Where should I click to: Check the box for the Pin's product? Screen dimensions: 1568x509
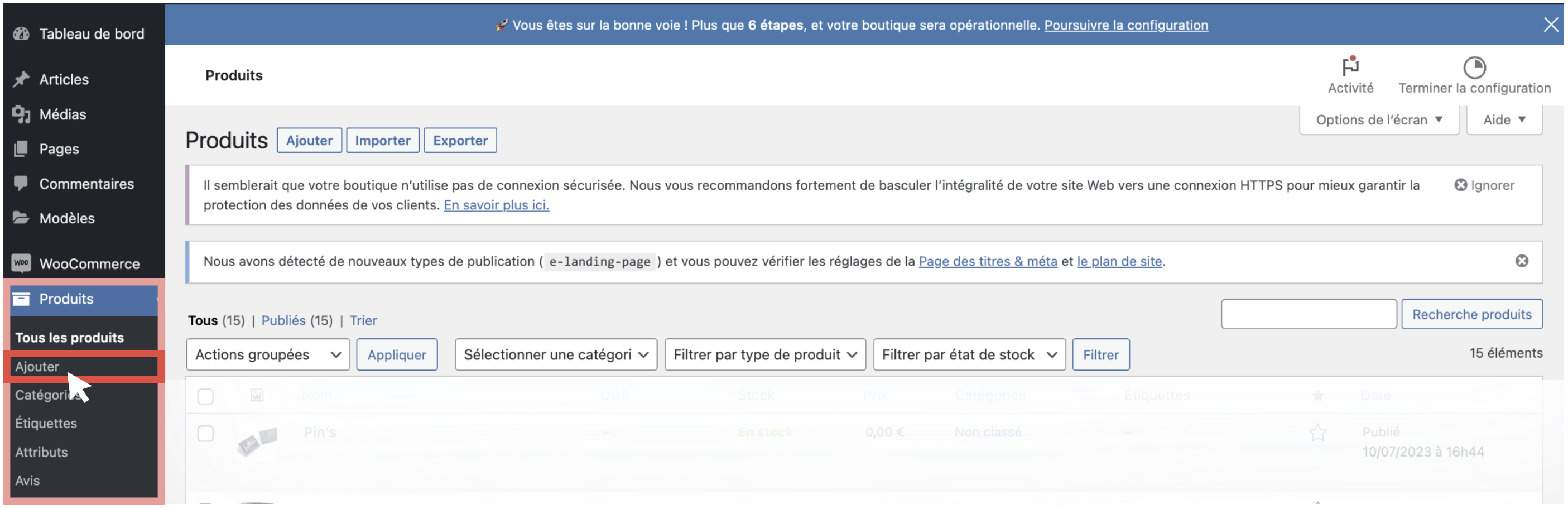pyautogui.click(x=206, y=434)
